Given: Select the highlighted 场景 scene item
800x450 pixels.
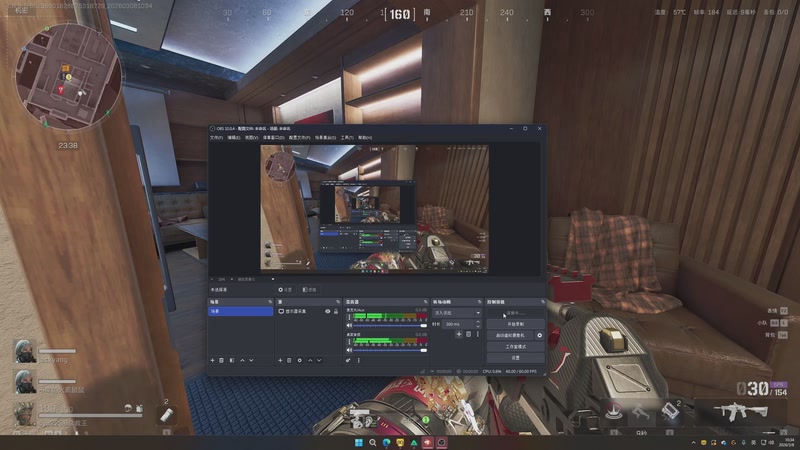Looking at the screenshot, I should coord(241,311).
